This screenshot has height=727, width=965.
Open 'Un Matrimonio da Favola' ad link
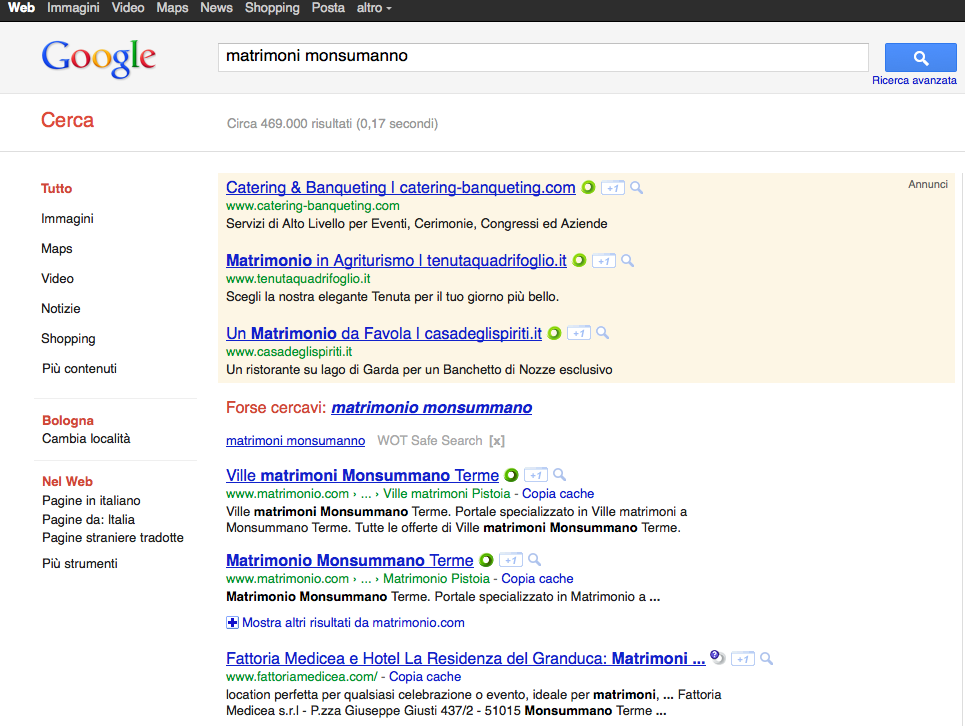click(384, 334)
